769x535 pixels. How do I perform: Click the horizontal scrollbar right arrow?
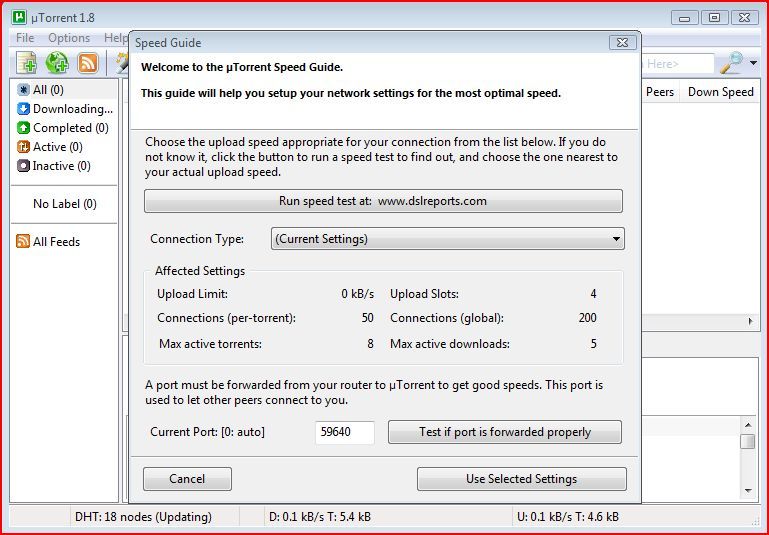click(x=750, y=321)
